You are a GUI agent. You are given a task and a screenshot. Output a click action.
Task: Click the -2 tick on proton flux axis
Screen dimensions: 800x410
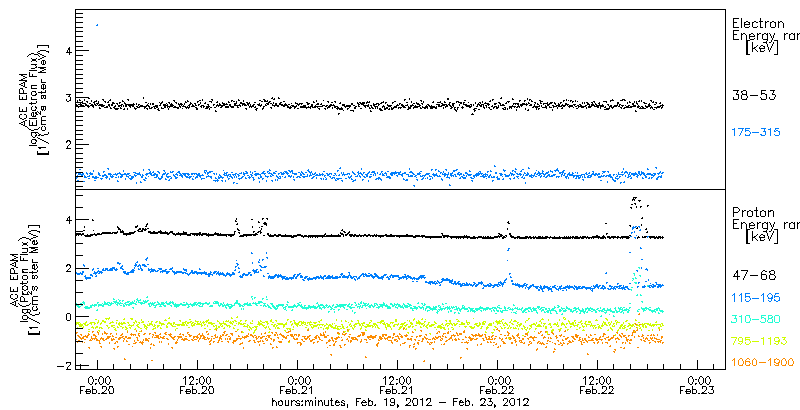click(64, 366)
